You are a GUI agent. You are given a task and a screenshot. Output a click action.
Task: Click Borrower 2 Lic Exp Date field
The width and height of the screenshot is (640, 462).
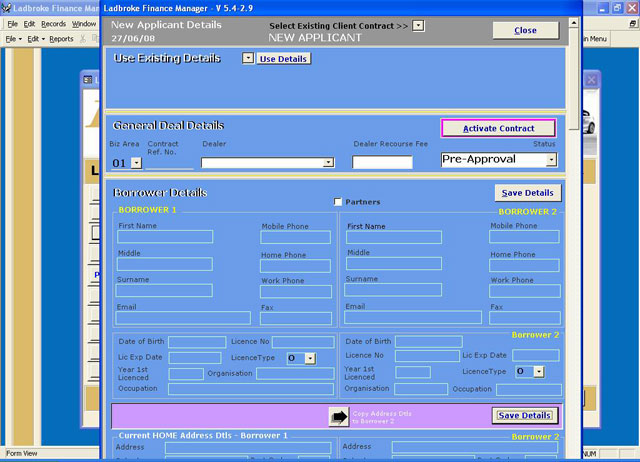[536, 355]
